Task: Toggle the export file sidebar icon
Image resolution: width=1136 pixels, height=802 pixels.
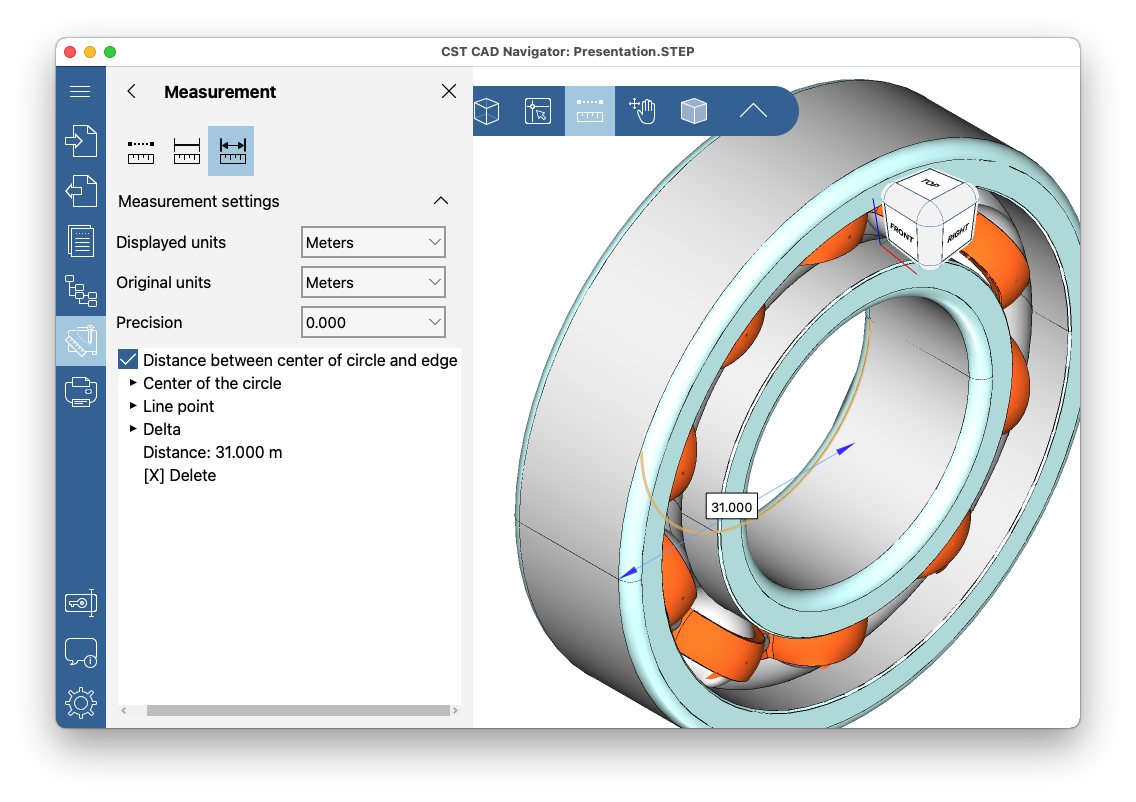Action: (81, 191)
